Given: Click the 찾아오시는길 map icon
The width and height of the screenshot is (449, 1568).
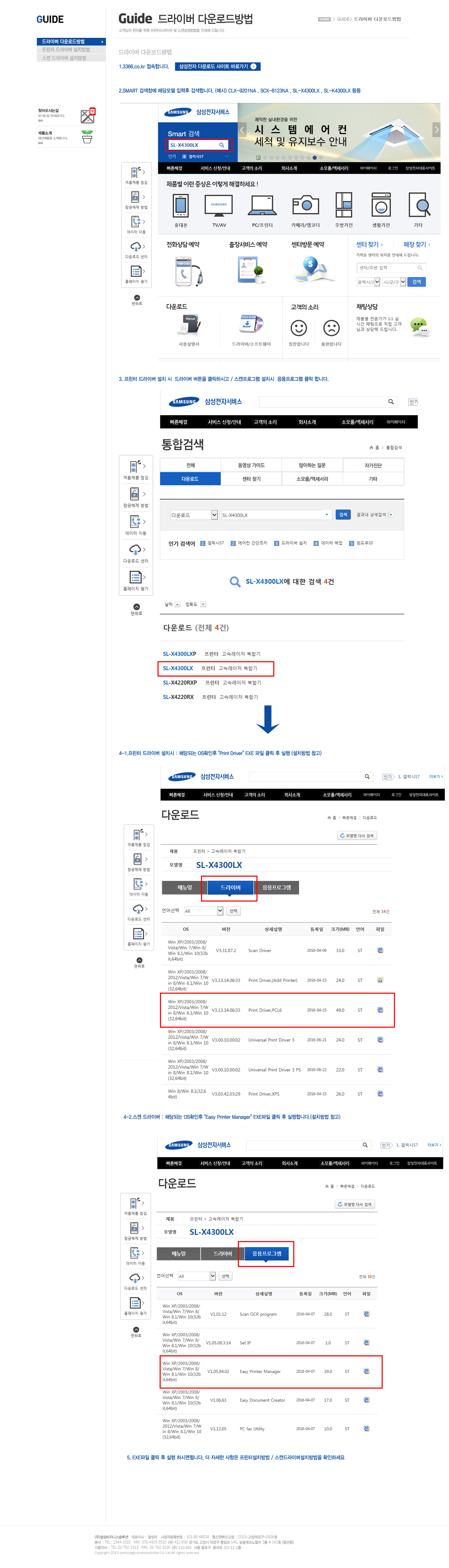Looking at the screenshot, I should (88, 115).
